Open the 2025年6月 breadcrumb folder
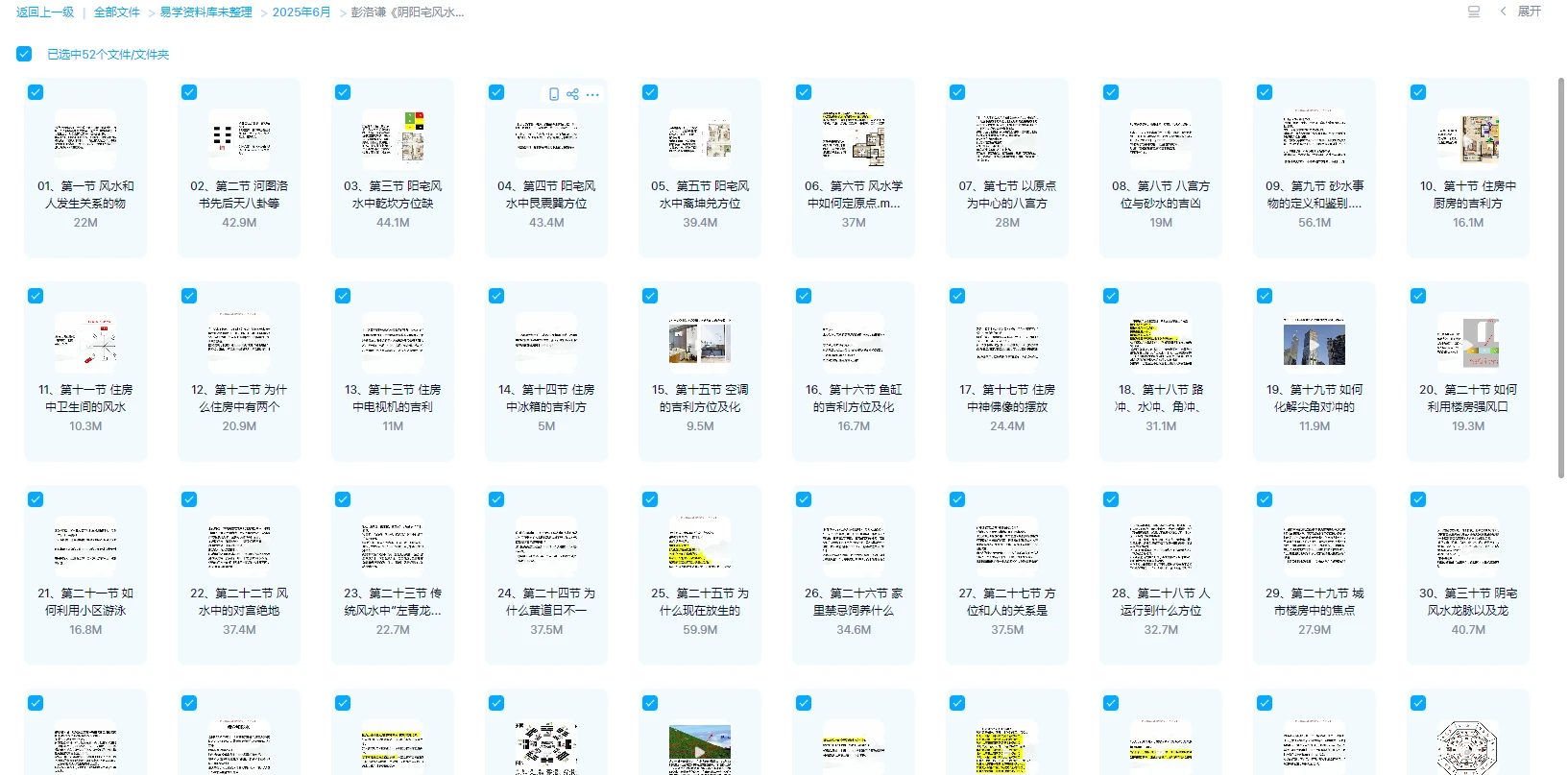The height and width of the screenshot is (775, 1568). pos(302,12)
